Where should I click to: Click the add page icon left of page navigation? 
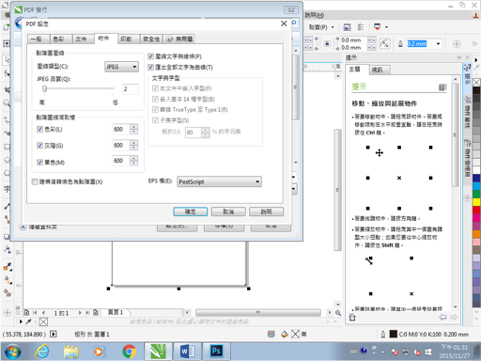27,313
